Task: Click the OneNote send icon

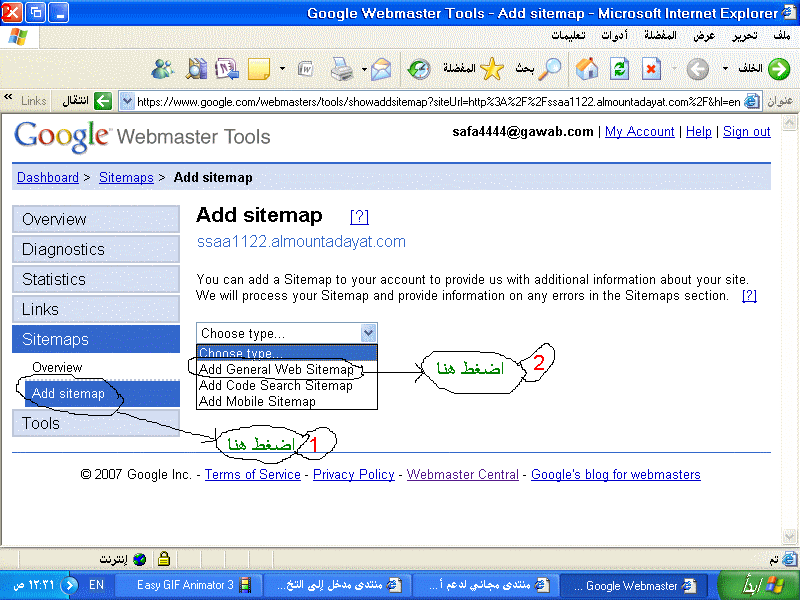Action: click(227, 69)
